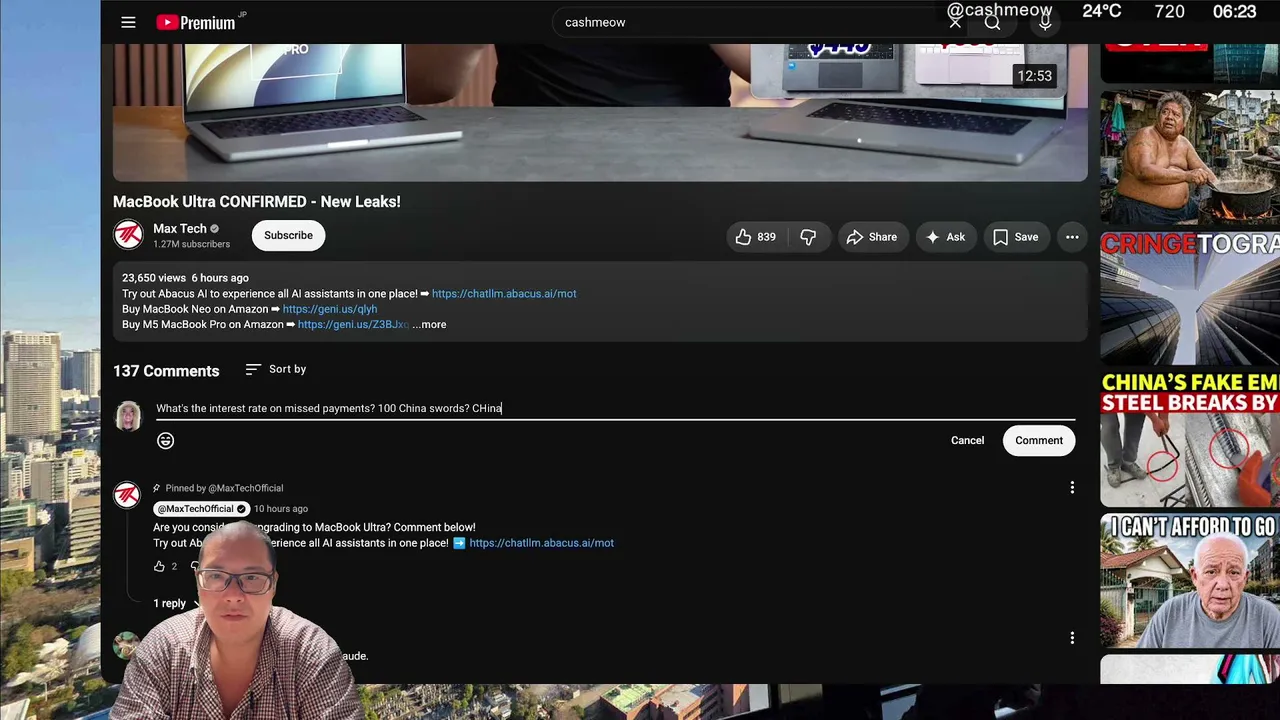Select the video title MacBook Ultra CONFIRMED
Screen dimensions: 1280x720
[x=257, y=201]
